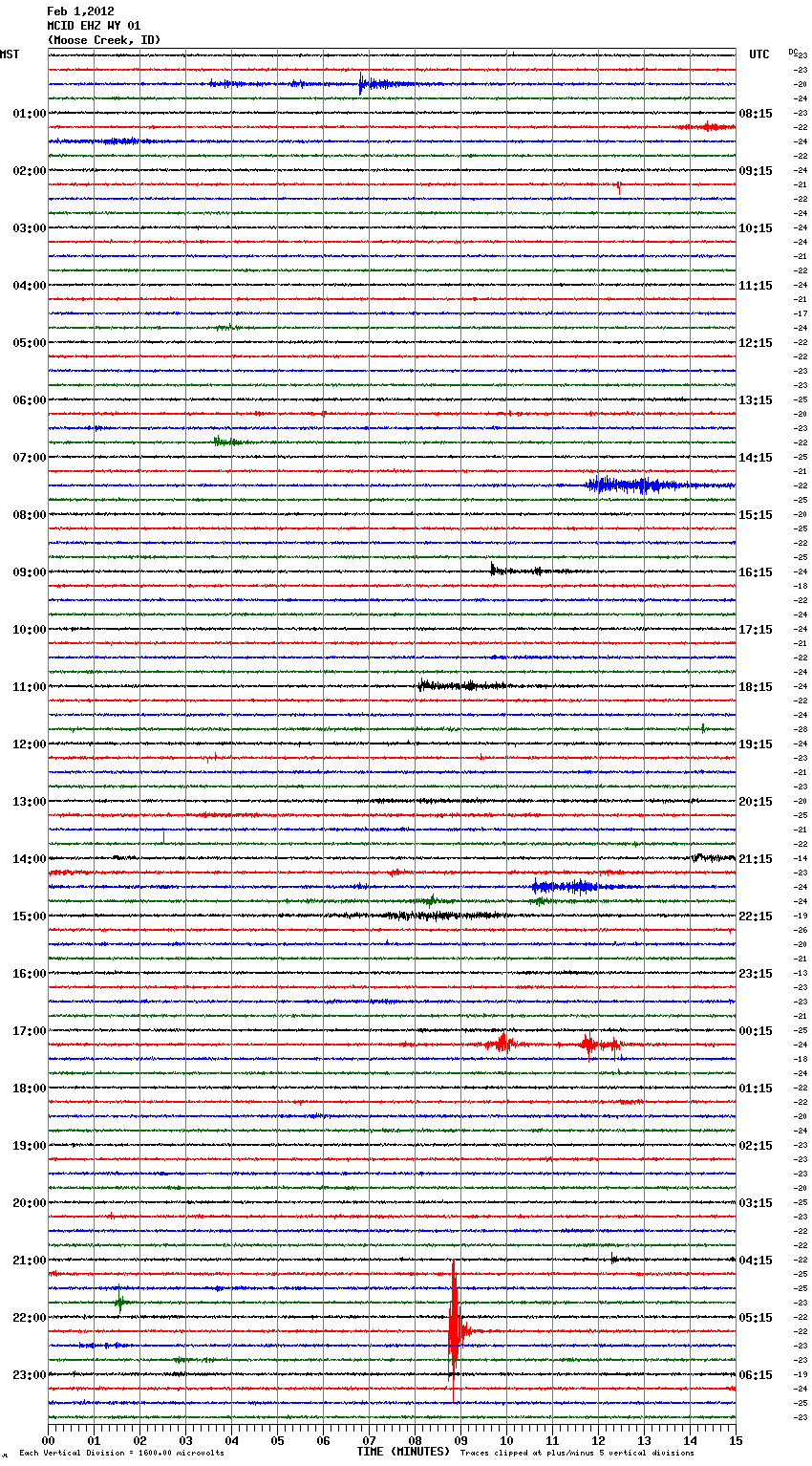Click the 'Feb 1,2012' date header
Image resolution: width=812 pixels, height=1466 pixels.
(x=80, y=11)
